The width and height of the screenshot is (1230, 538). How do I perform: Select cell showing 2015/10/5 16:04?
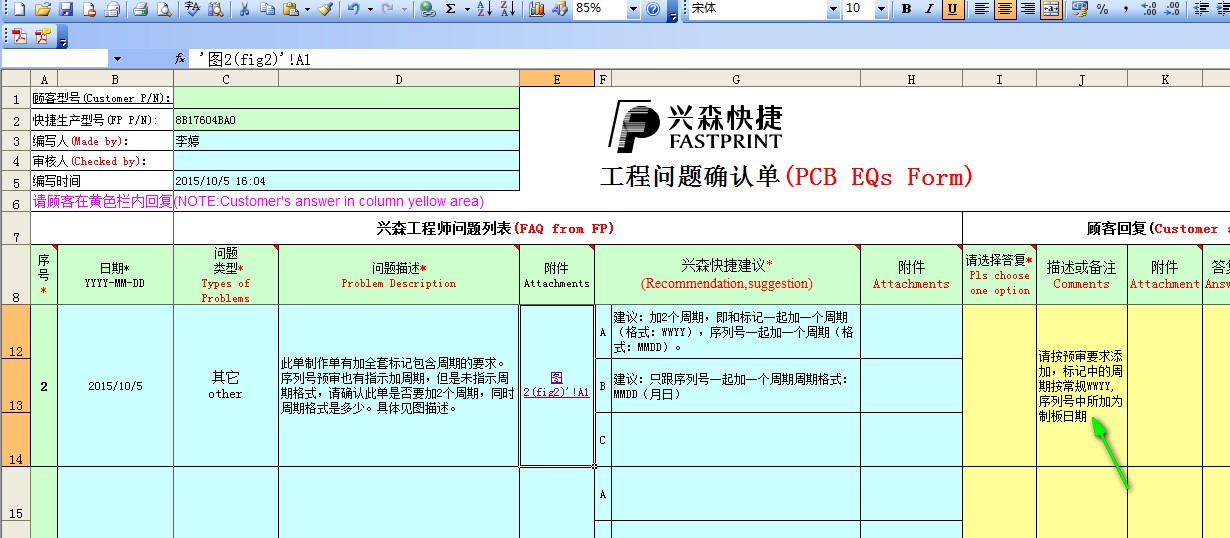click(x=346, y=181)
